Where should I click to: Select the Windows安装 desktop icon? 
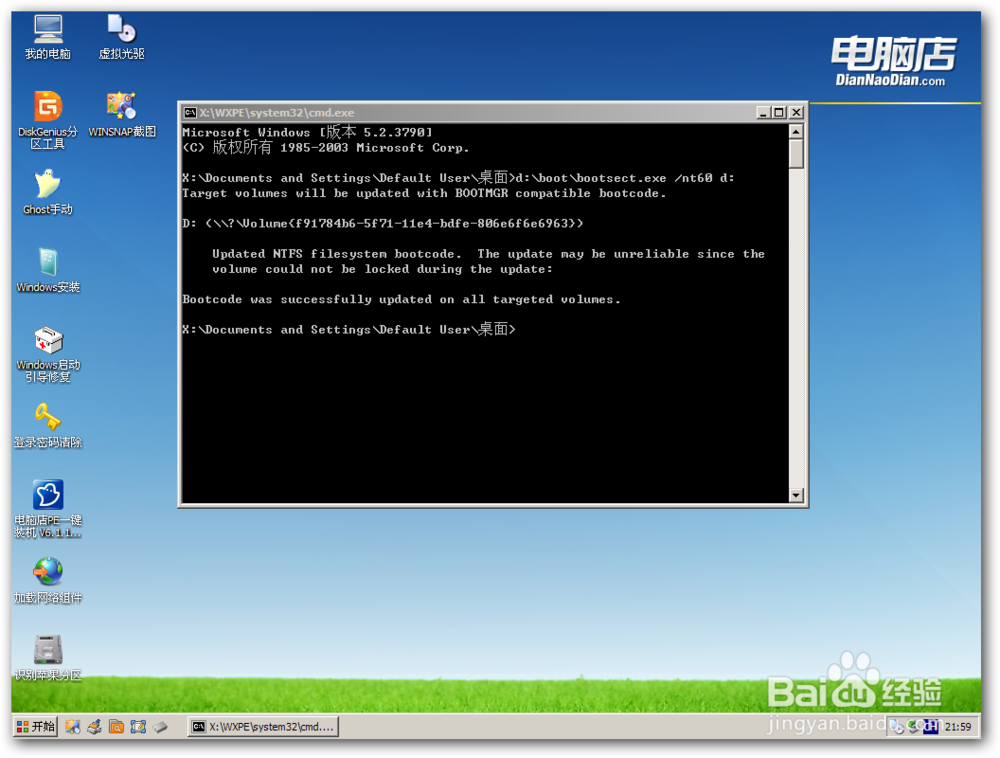pos(48,270)
